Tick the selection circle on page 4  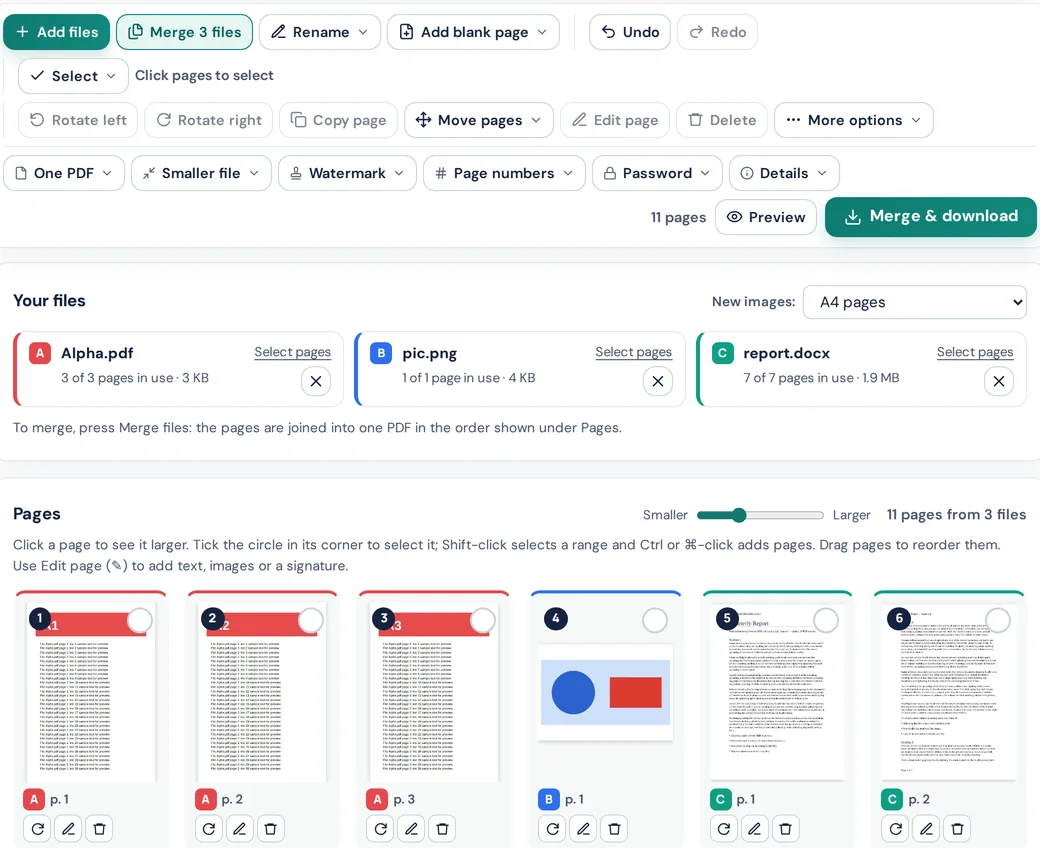pyautogui.click(x=655, y=621)
